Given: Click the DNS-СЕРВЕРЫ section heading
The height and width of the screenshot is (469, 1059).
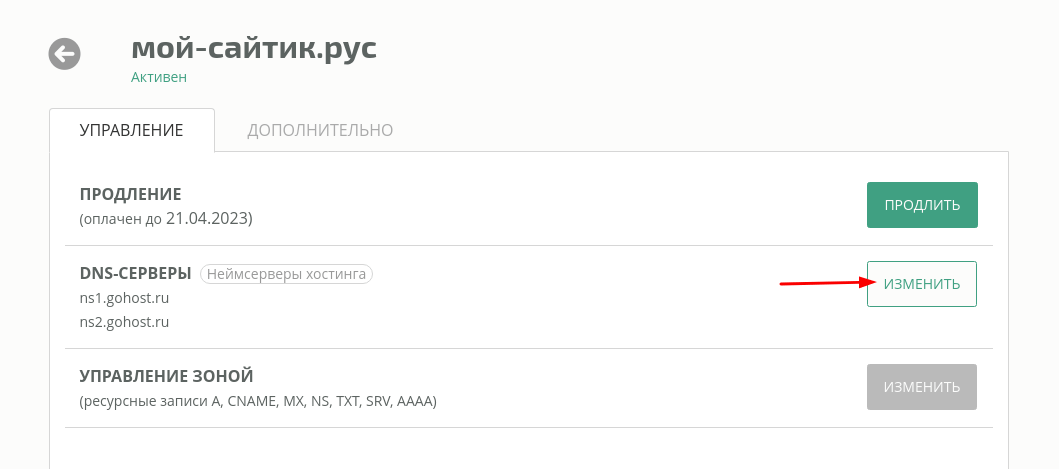Looking at the screenshot, I should (135, 273).
